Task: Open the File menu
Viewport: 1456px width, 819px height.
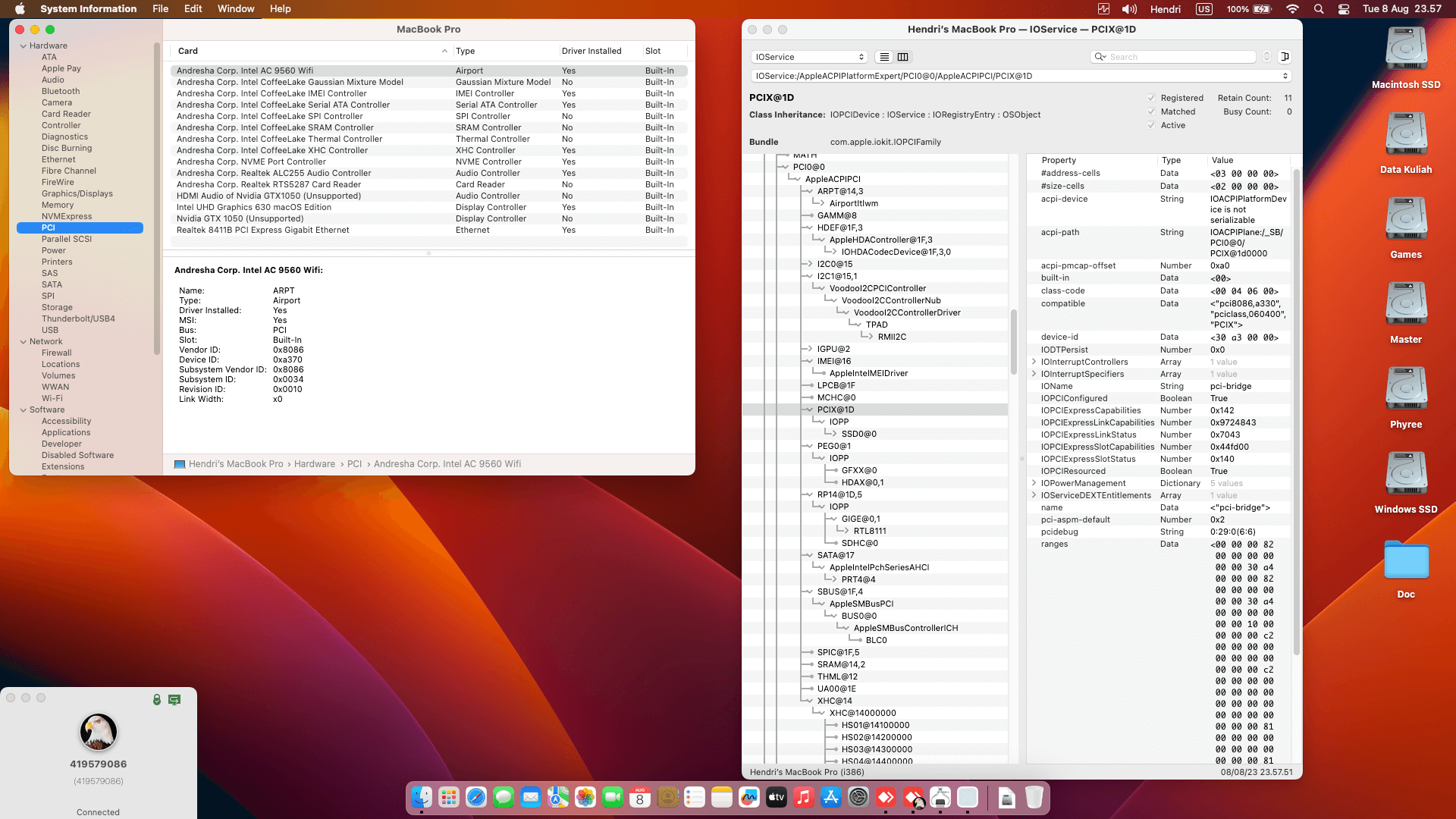Action: (x=160, y=9)
